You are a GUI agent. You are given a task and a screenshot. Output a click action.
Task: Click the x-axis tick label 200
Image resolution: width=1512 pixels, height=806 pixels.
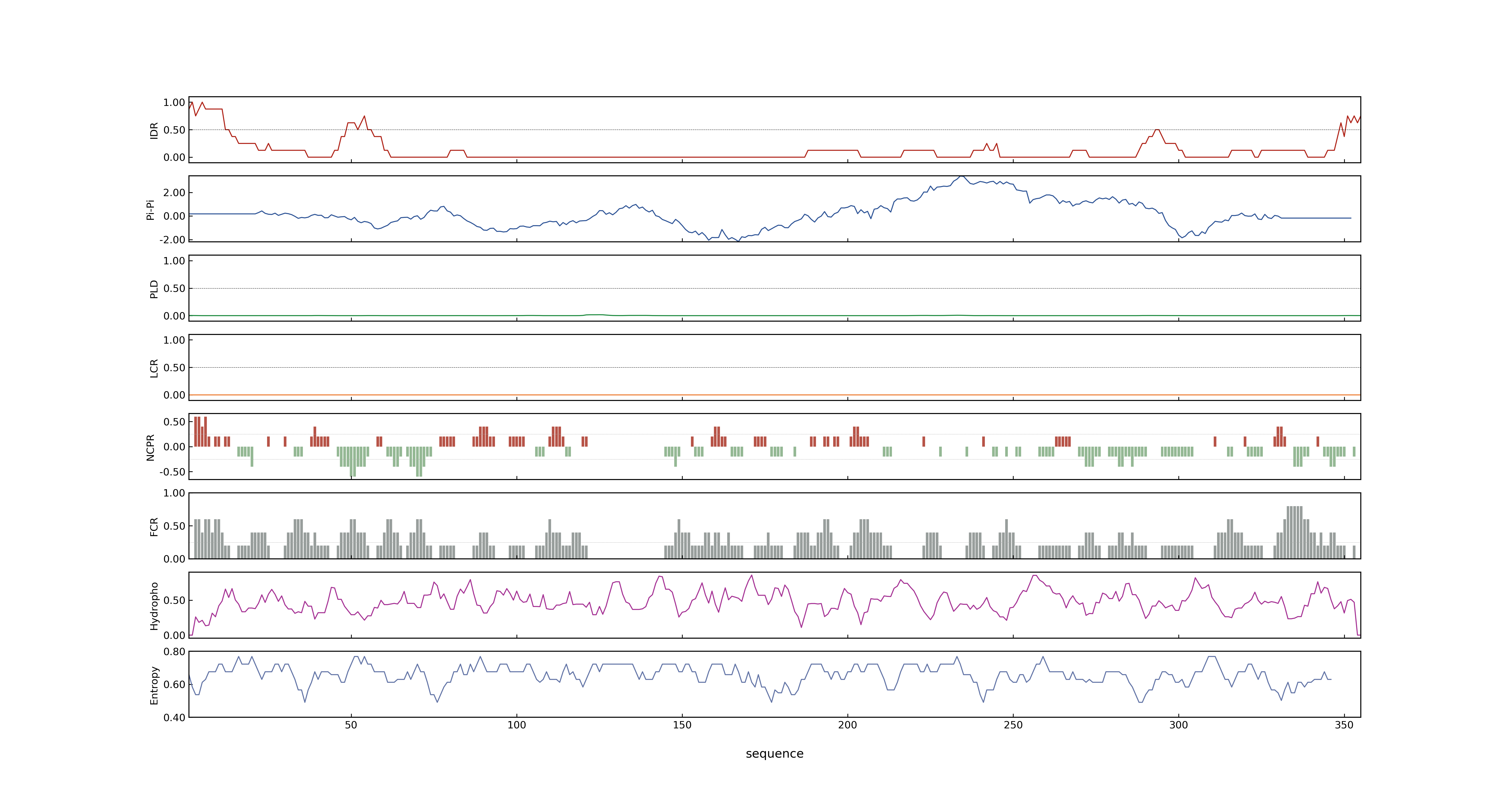click(847, 725)
